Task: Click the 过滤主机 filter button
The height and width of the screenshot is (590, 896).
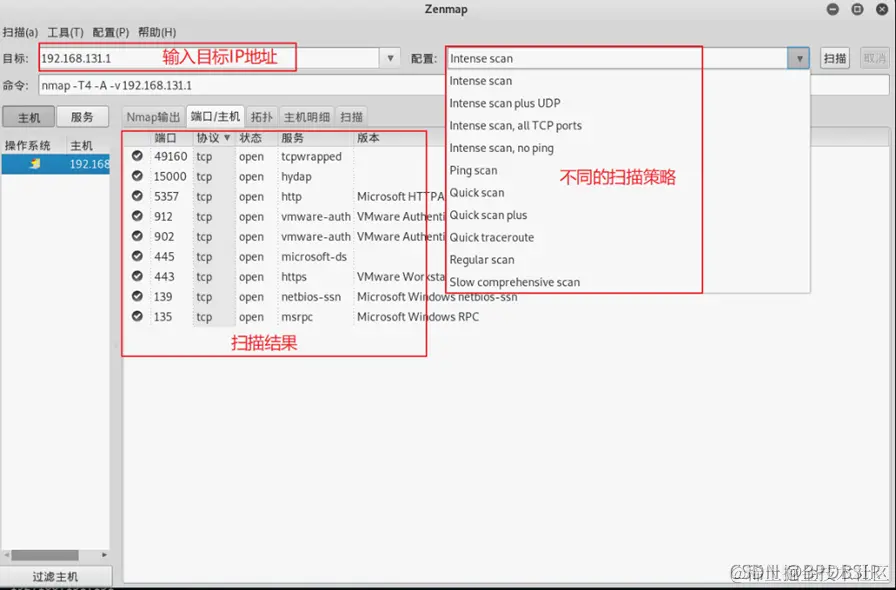Action: tap(55, 576)
